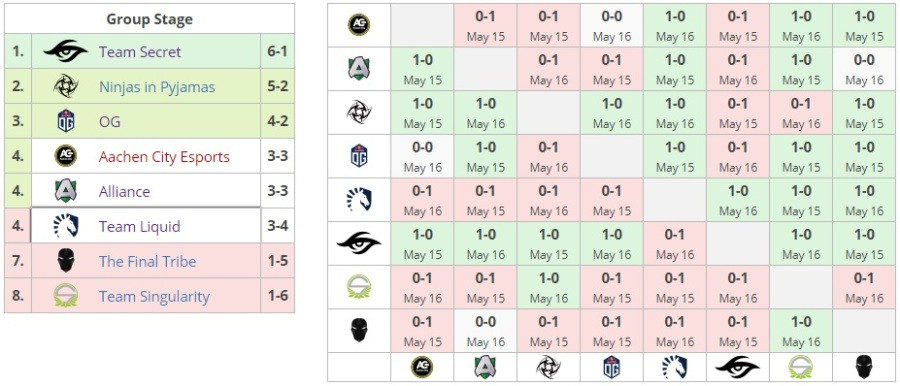Click the Group Stage table header
The height and width of the screenshot is (386, 900).
click(149, 19)
